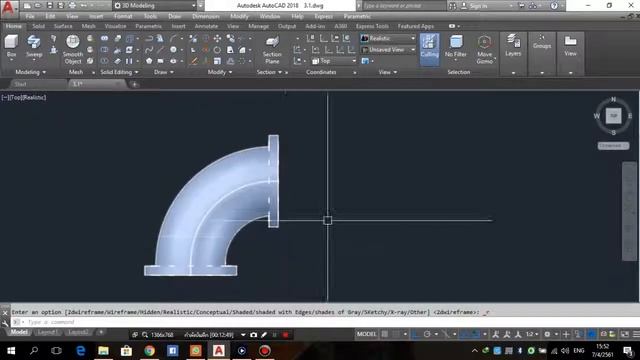Image resolution: width=640 pixels, height=360 pixels.
Task: Click the Plot printer icon
Action: pyautogui.click(x=72, y=6)
